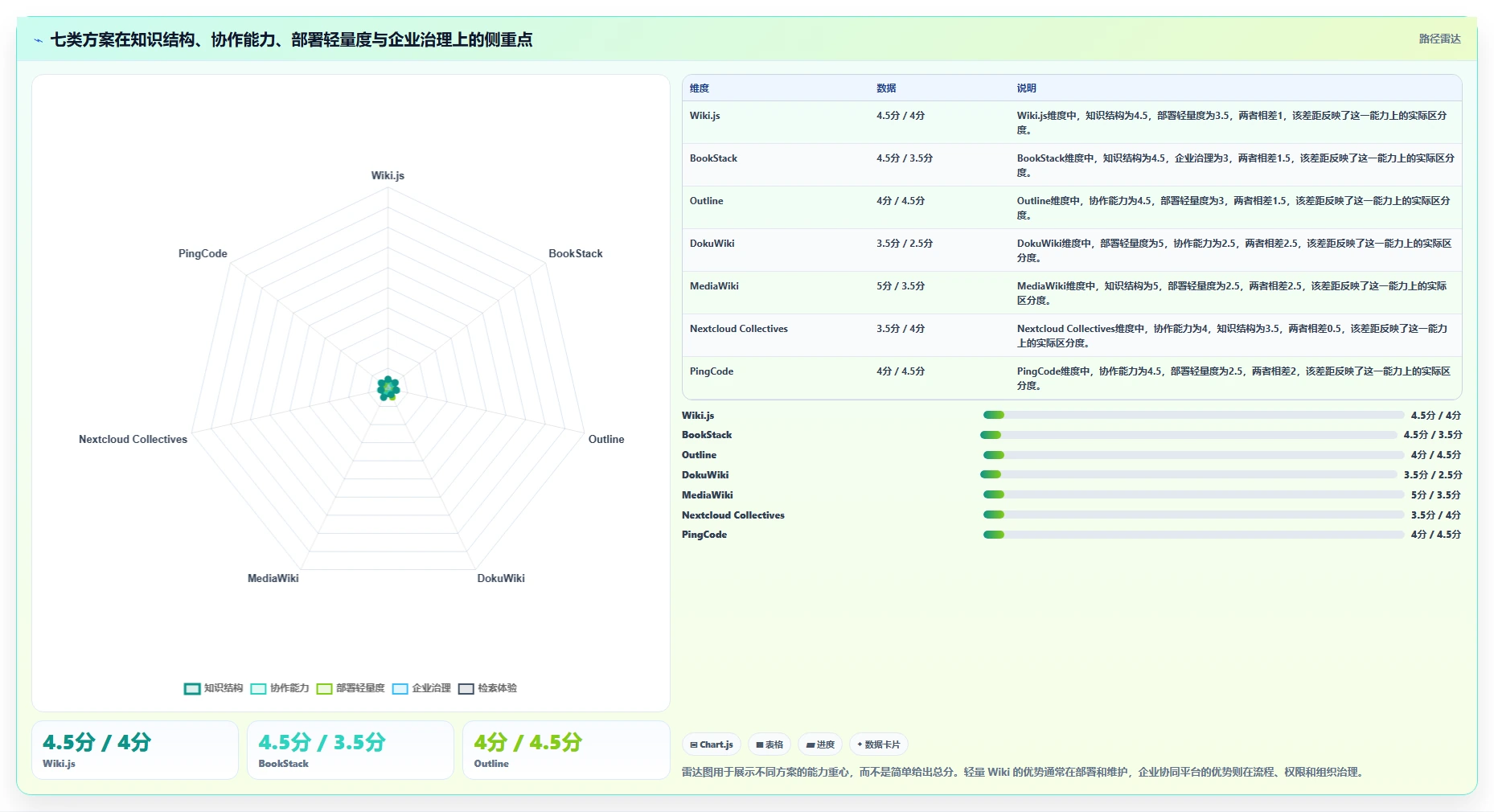Click the DokuWiki description in table
The width and height of the screenshot is (1494, 812).
[1234, 250]
